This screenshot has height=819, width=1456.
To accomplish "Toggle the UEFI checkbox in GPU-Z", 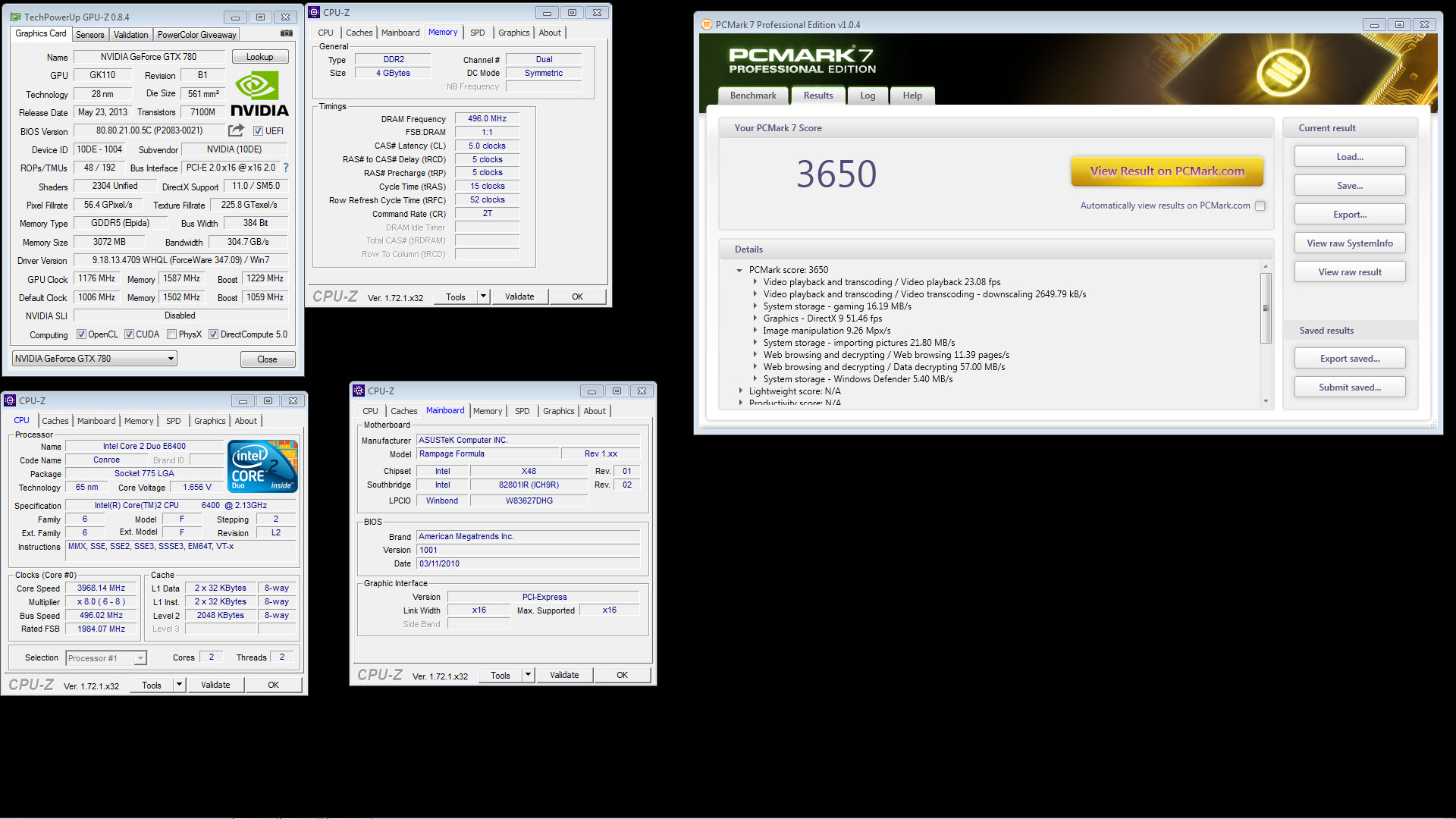I will click(x=258, y=131).
